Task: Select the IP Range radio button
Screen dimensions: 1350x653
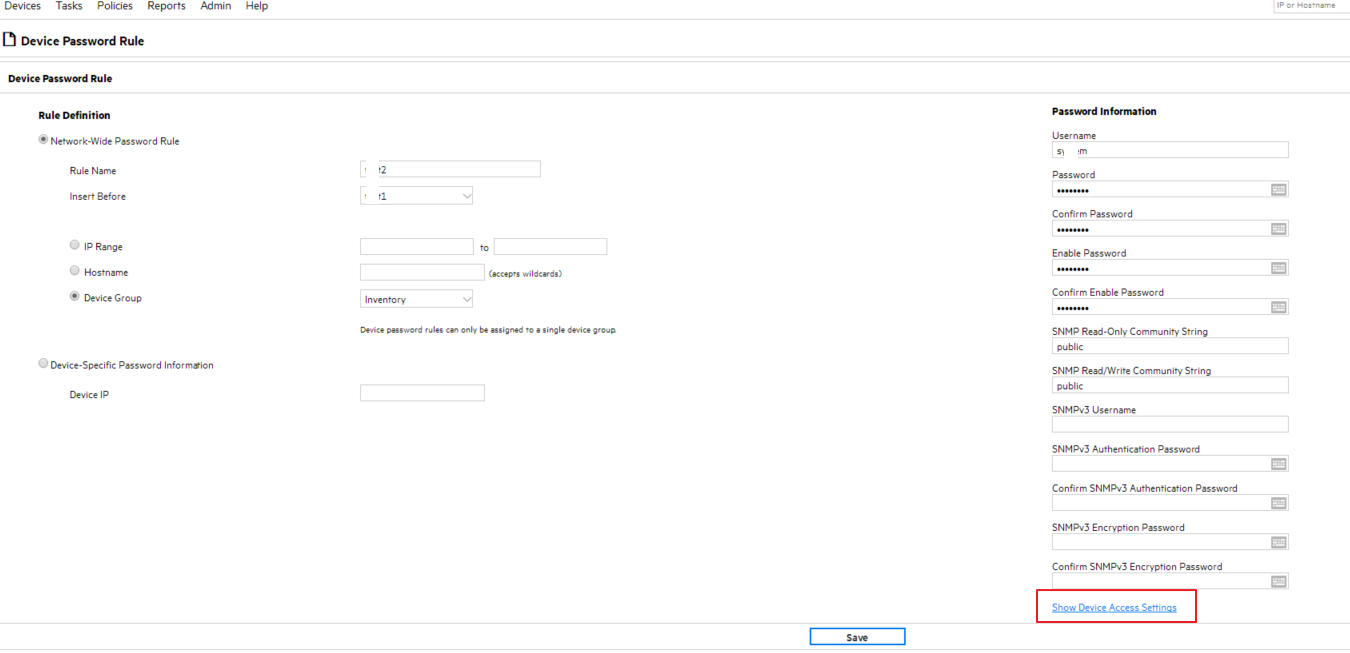Action: tap(74, 245)
